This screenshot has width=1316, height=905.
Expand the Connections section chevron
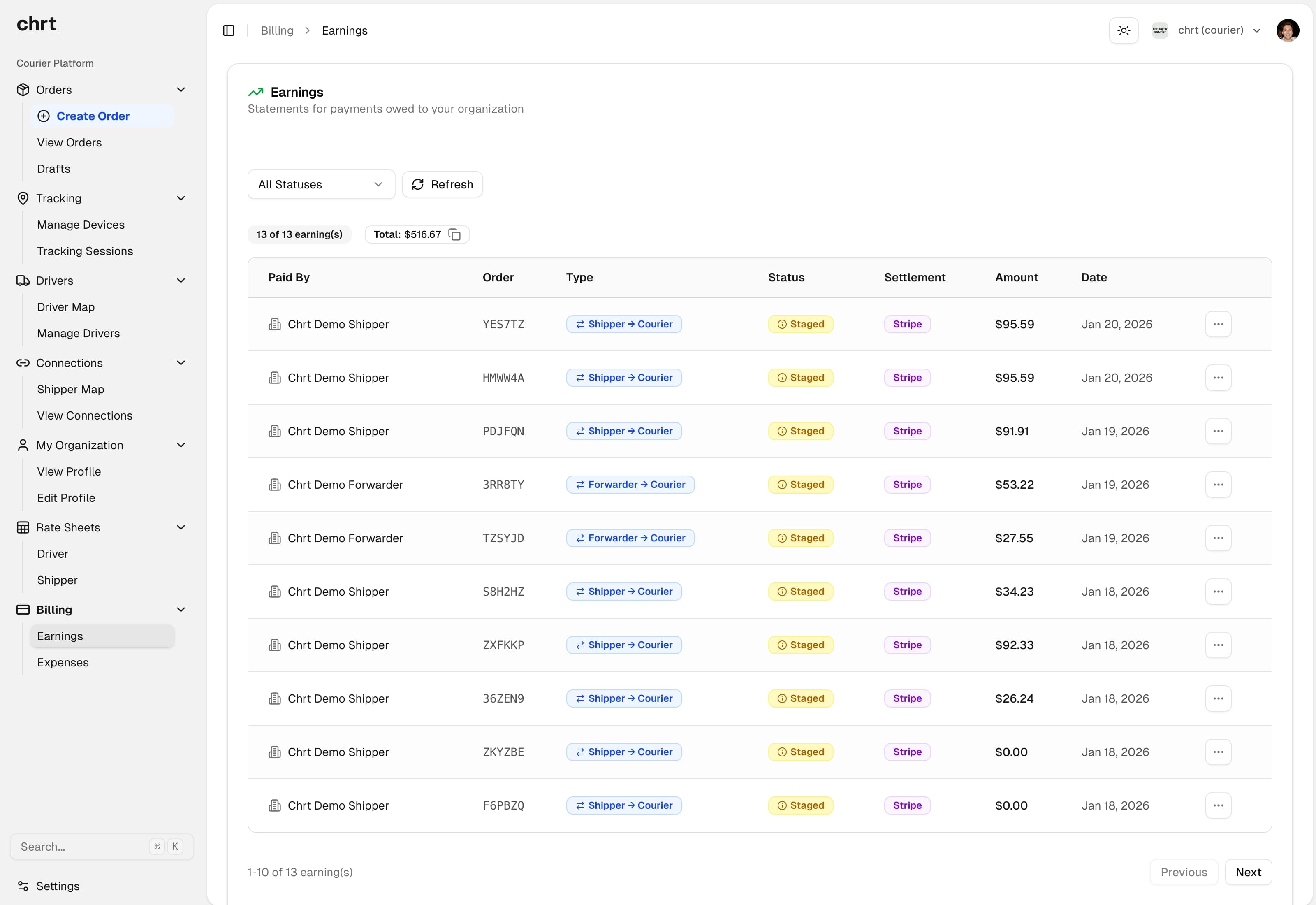tap(181, 362)
